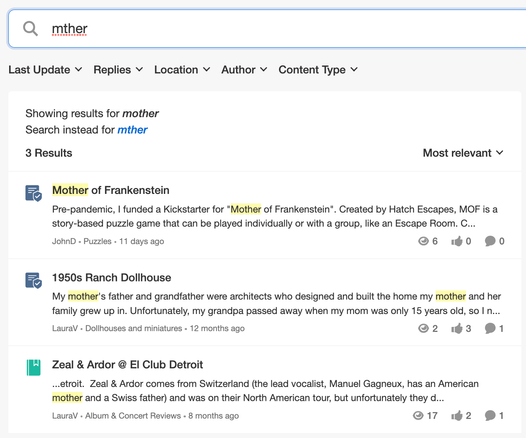Click into the search field containing mther
The image size is (526, 438).
(267, 29)
